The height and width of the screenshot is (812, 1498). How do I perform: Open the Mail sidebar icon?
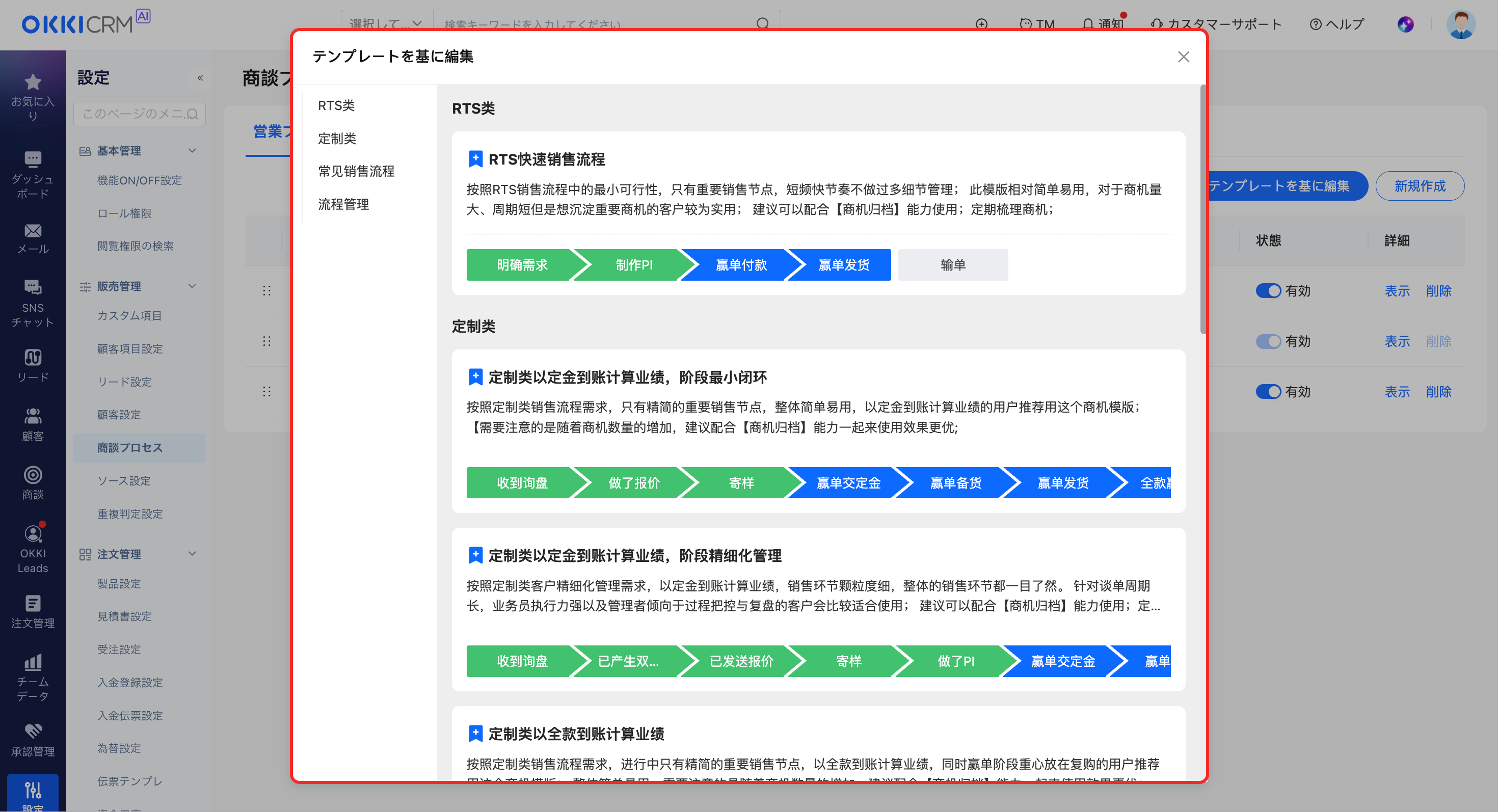point(33,231)
